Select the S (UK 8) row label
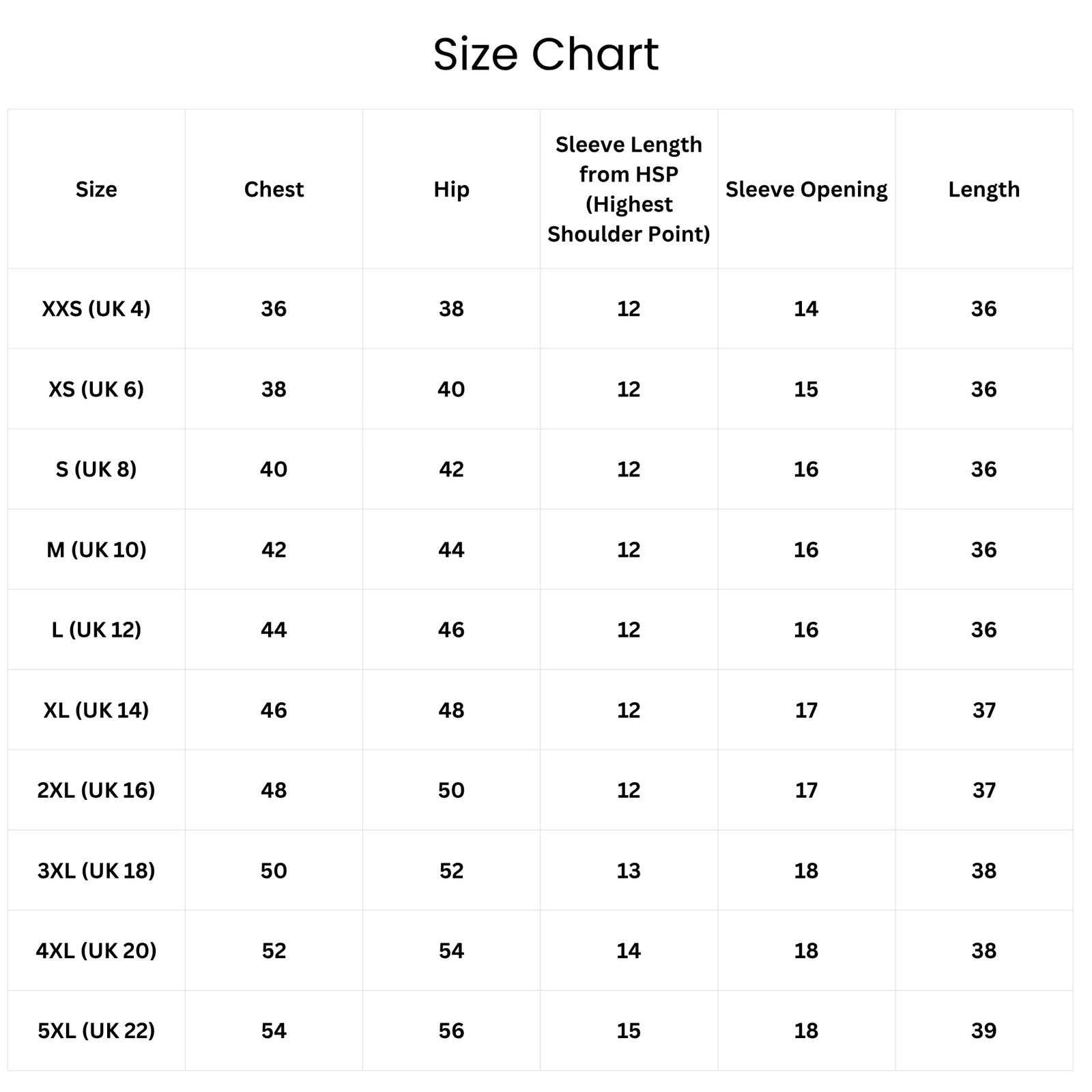Viewport: 1092px width, 1092px height. pyautogui.click(x=96, y=469)
